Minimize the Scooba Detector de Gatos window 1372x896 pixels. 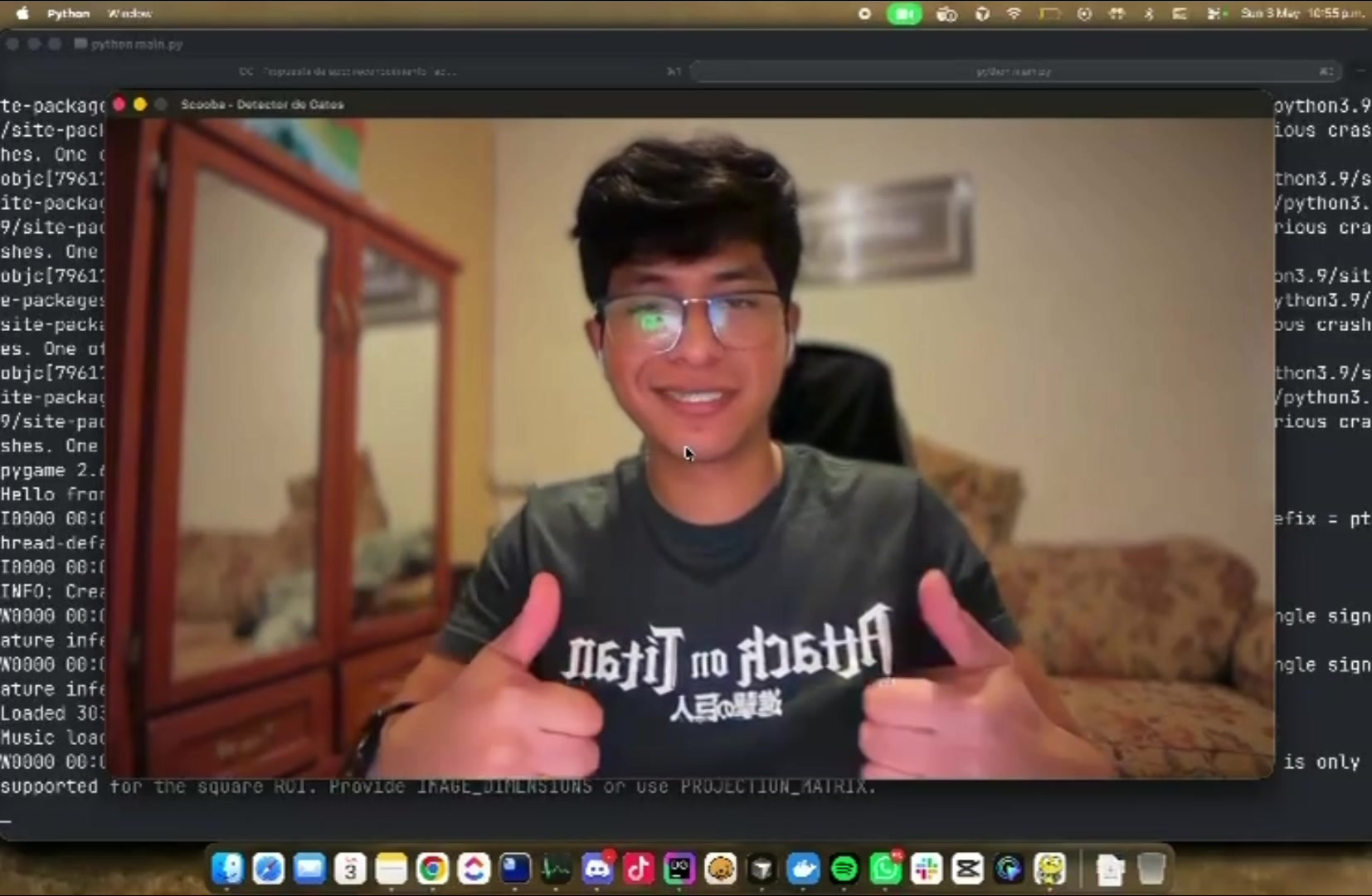[140, 105]
